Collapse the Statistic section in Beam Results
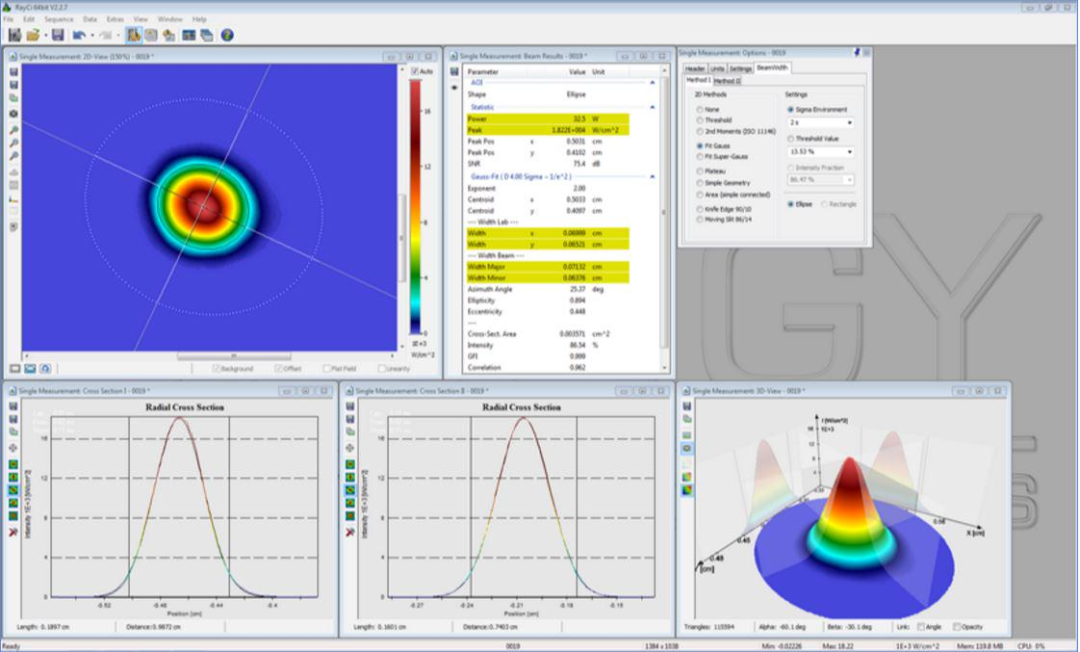Viewport: 1080px width, 652px height. [x=653, y=107]
